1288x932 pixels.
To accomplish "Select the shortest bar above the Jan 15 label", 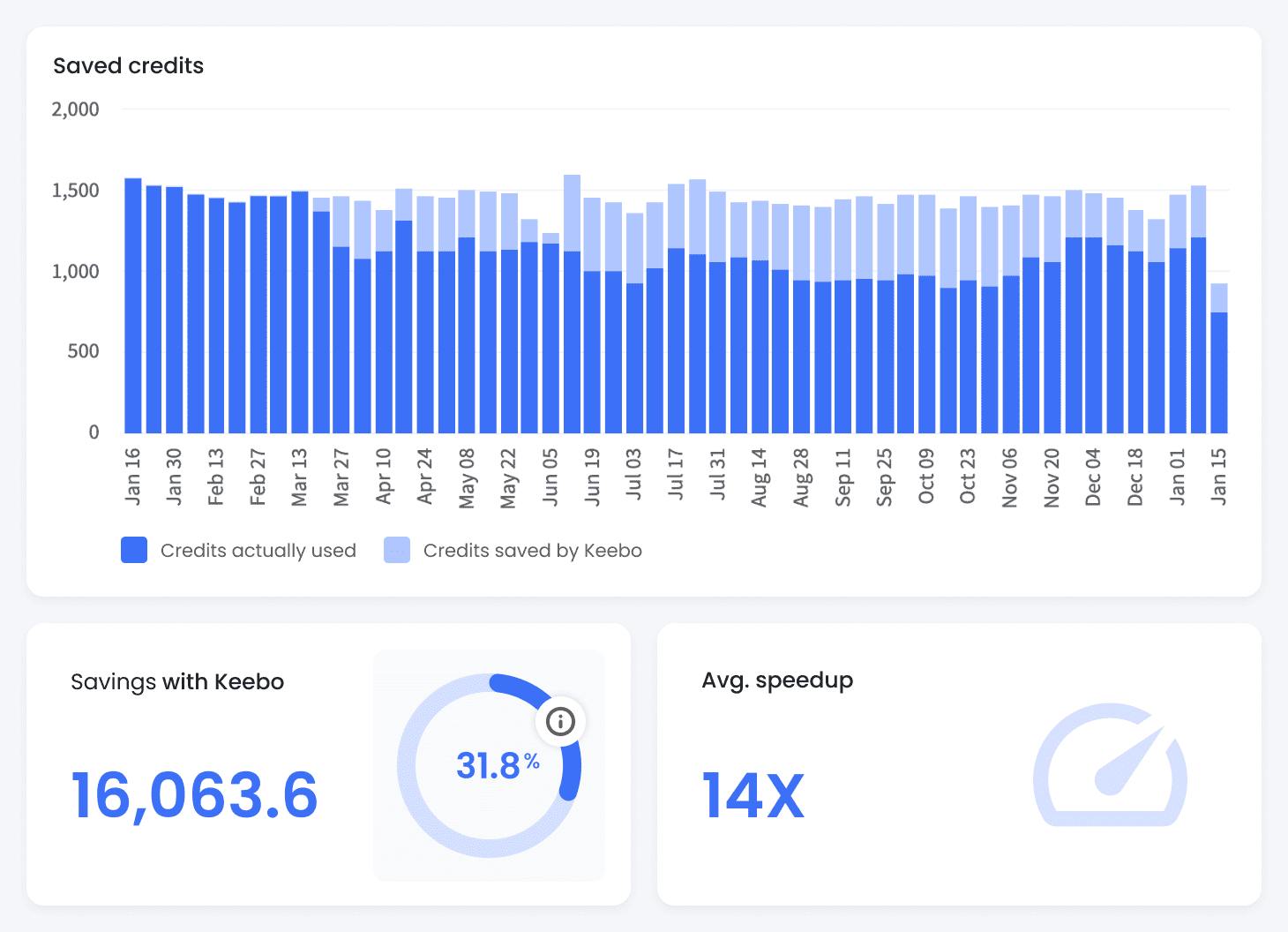I will pos(1221,371).
